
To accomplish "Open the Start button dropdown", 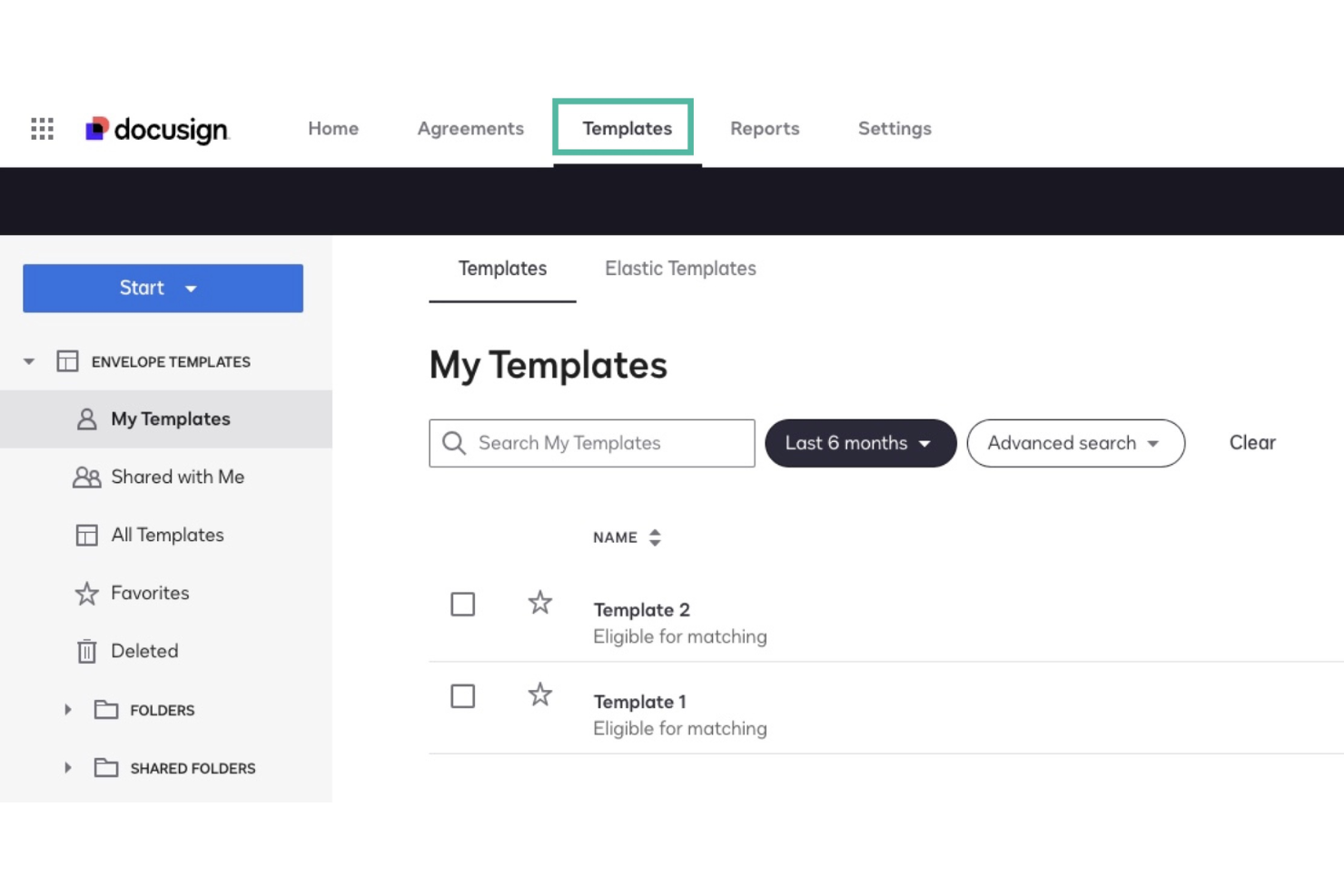I will pos(163,288).
